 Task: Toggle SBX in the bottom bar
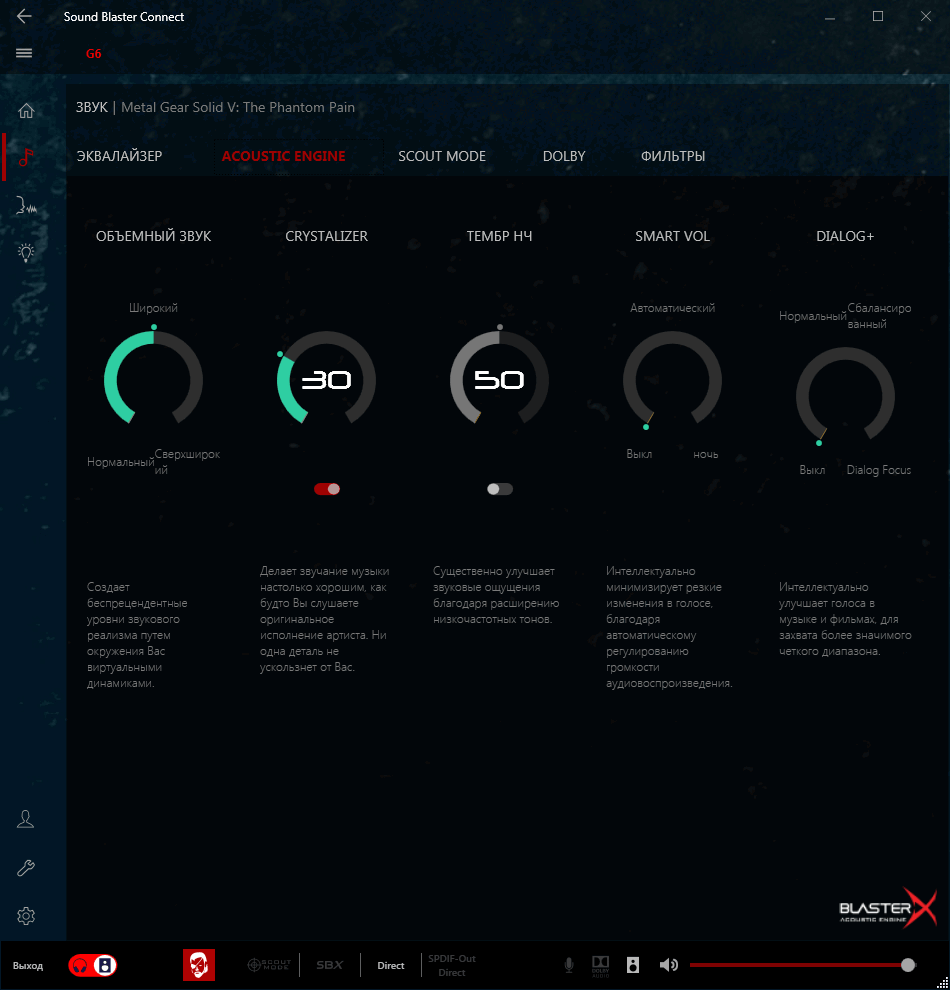(x=330, y=965)
